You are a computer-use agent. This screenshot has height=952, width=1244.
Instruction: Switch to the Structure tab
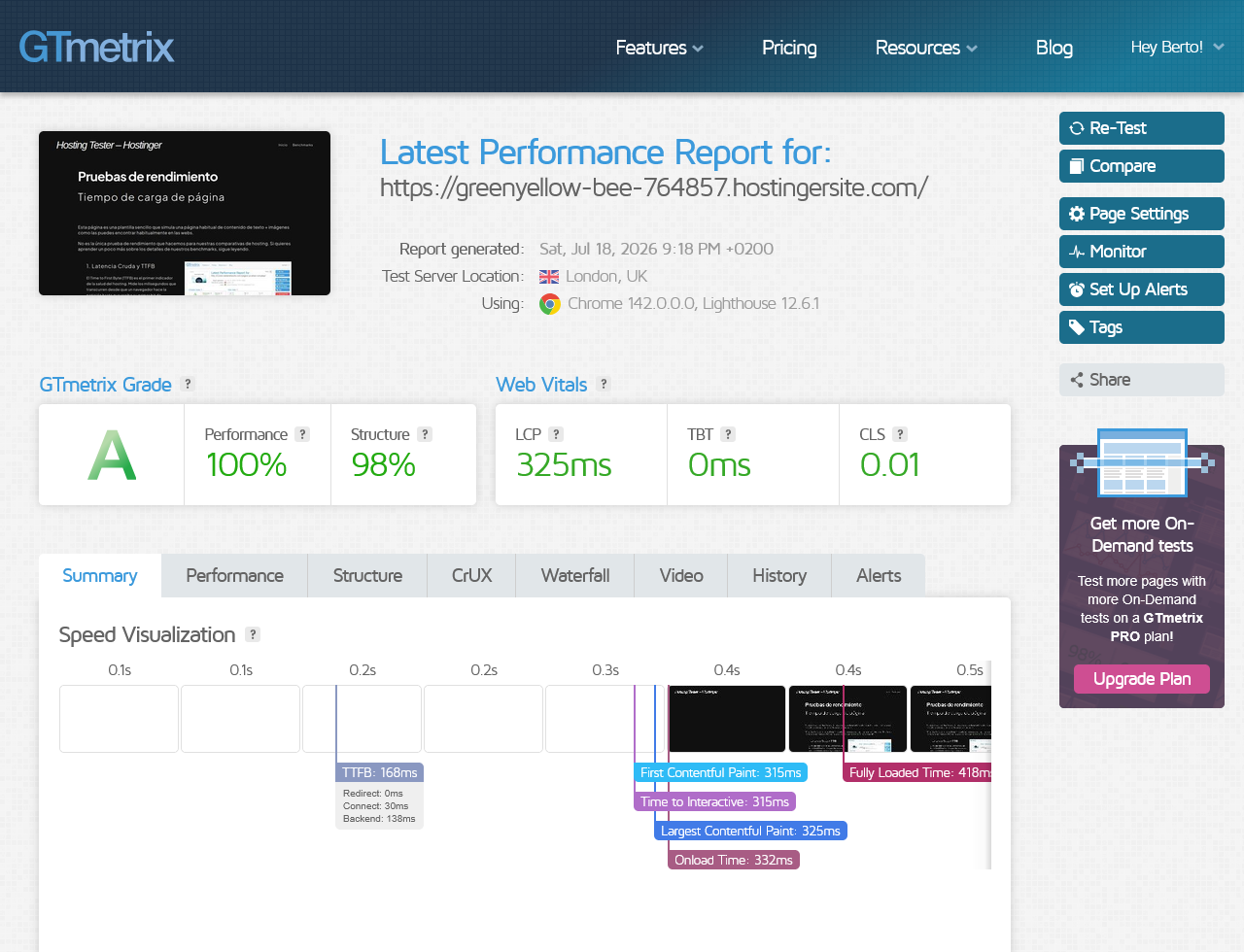coord(367,576)
